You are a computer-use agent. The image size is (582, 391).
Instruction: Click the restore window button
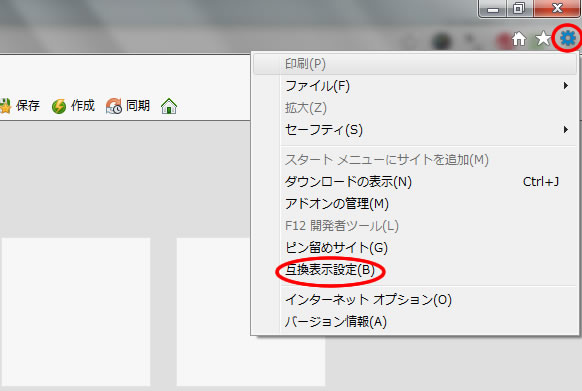pyautogui.click(x=519, y=8)
